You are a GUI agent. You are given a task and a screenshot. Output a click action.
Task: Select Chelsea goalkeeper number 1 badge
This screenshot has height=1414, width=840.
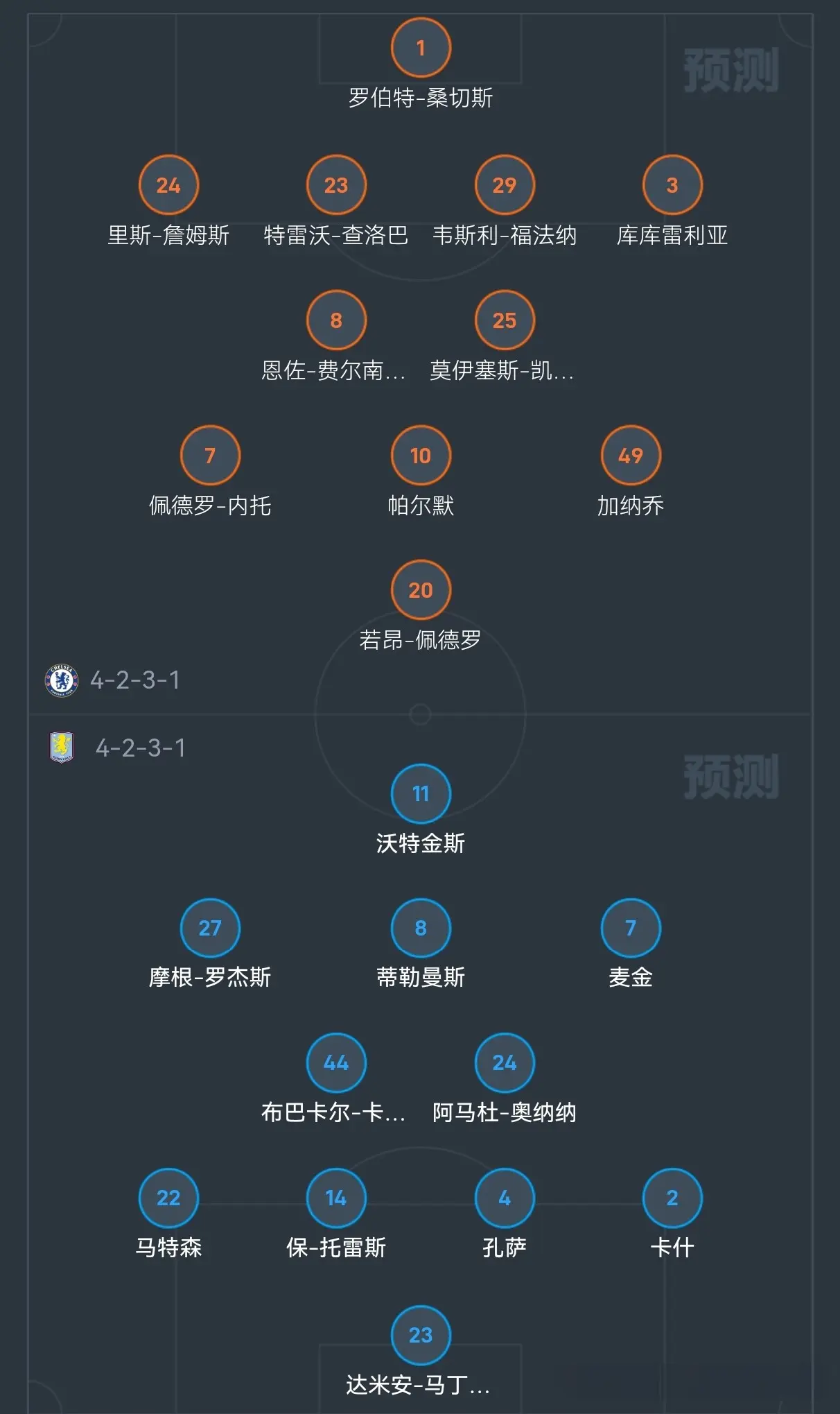421,48
